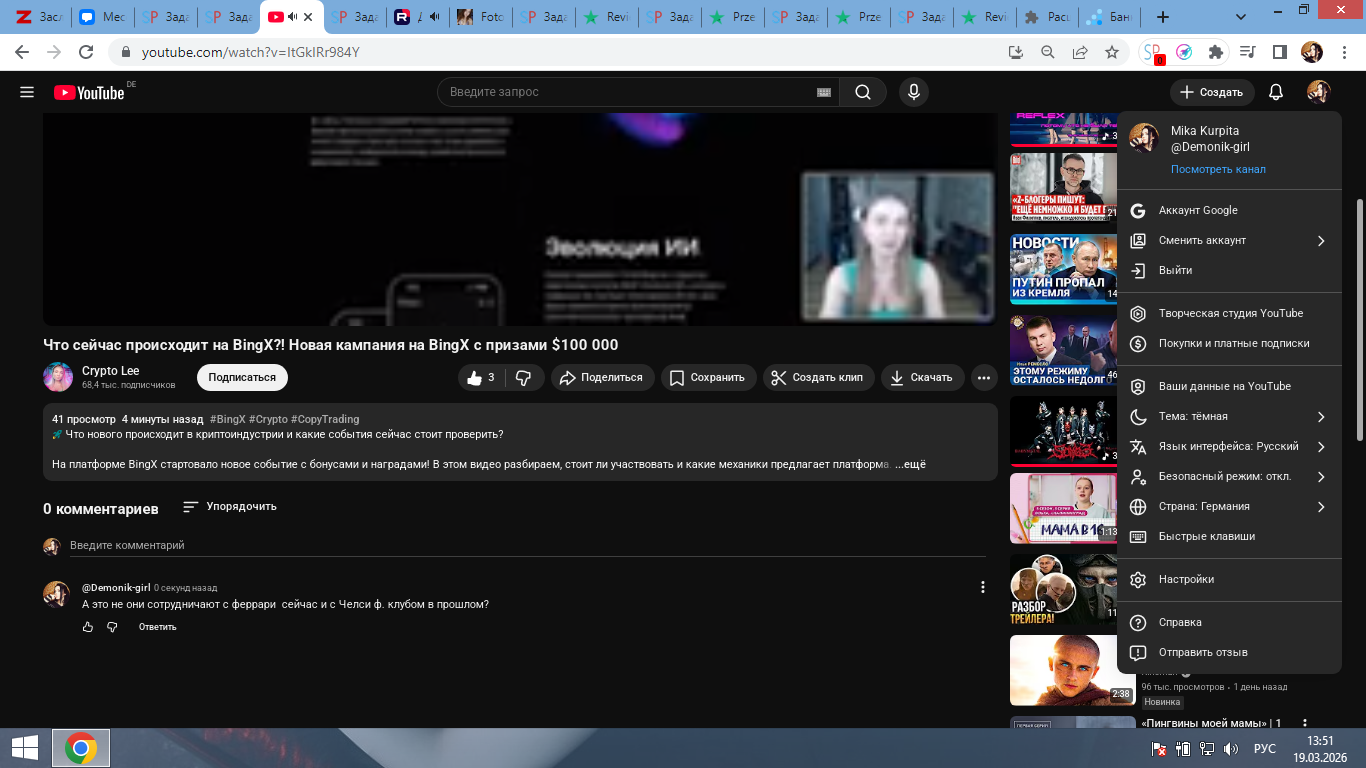Screen dimensions: 1366x768
Task: Like the comment by @Demonik-girl
Action: click(88, 627)
